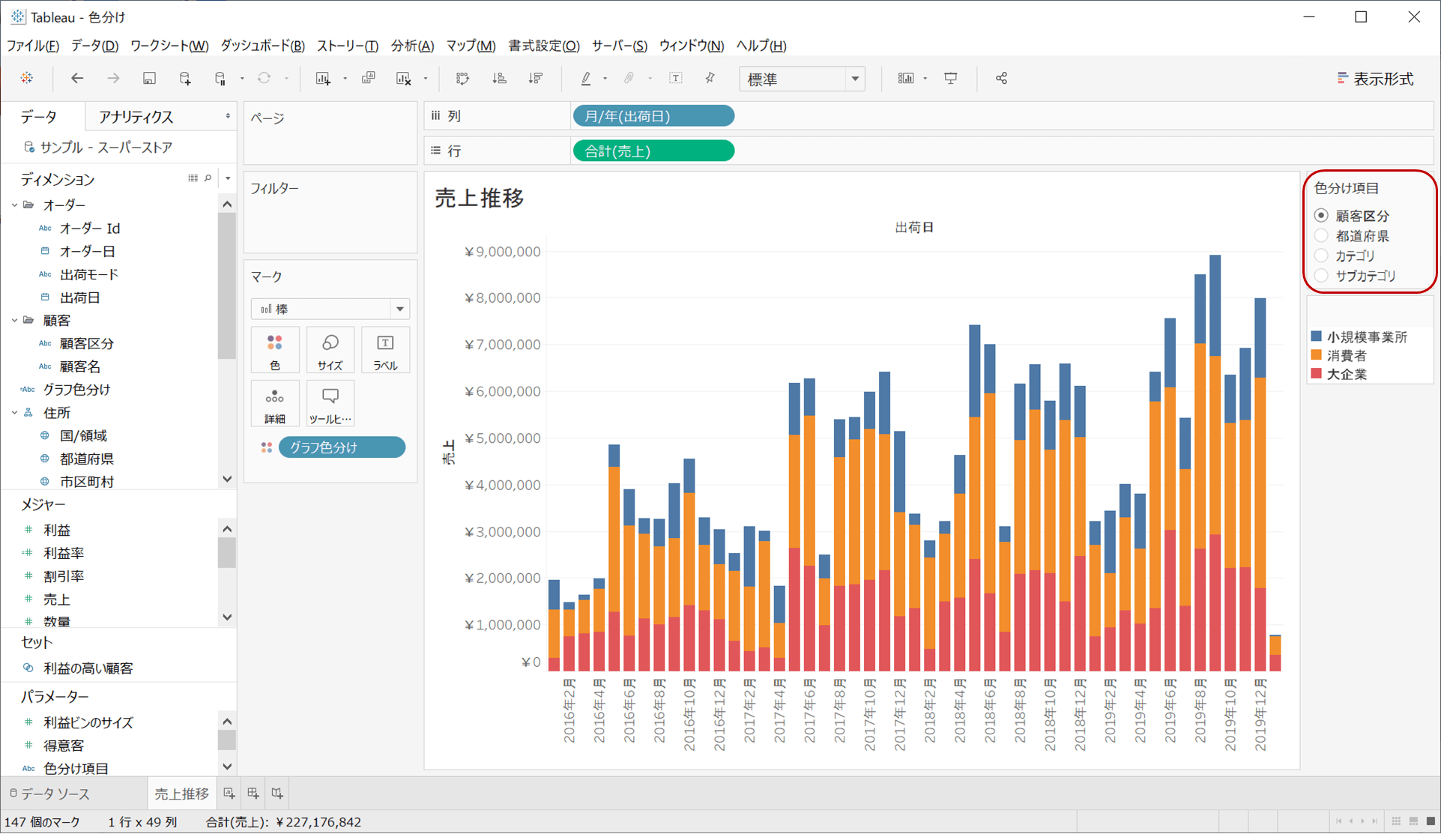The image size is (1441, 840).
Task: Open the Color shelf on the Marks card
Action: 274,349
